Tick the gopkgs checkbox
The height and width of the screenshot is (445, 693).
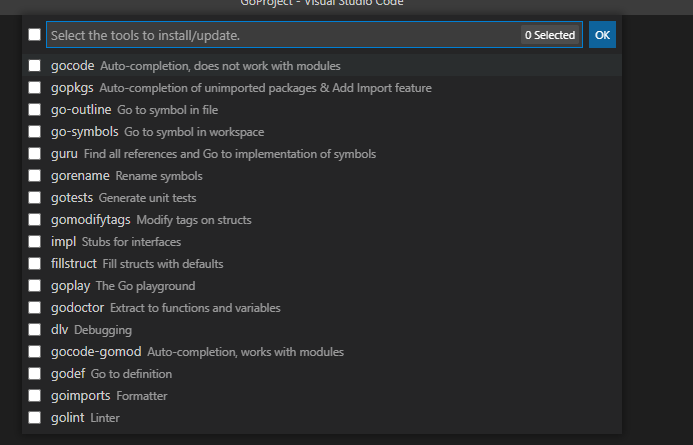tap(35, 88)
